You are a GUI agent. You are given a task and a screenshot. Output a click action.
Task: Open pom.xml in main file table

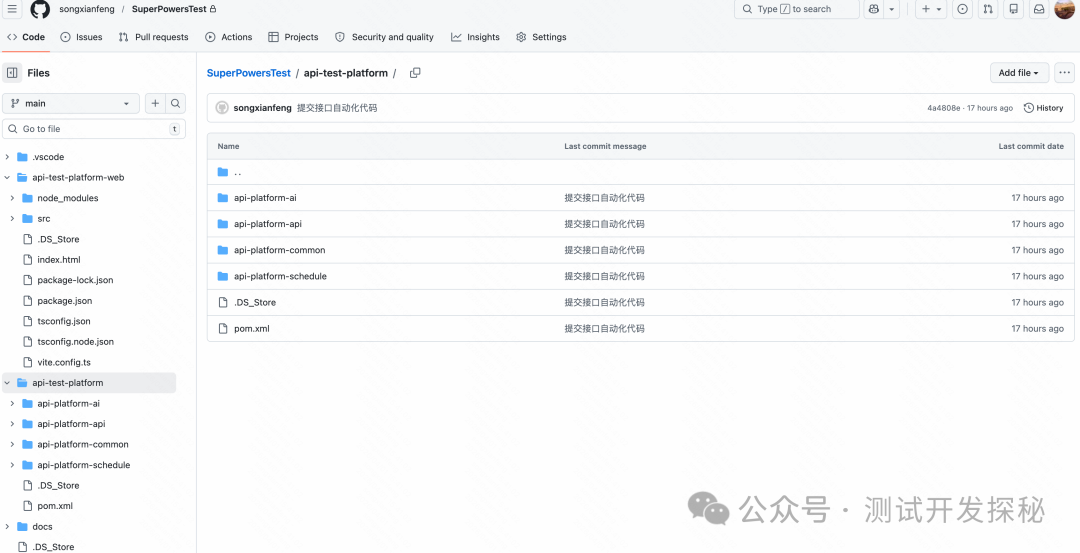point(251,329)
